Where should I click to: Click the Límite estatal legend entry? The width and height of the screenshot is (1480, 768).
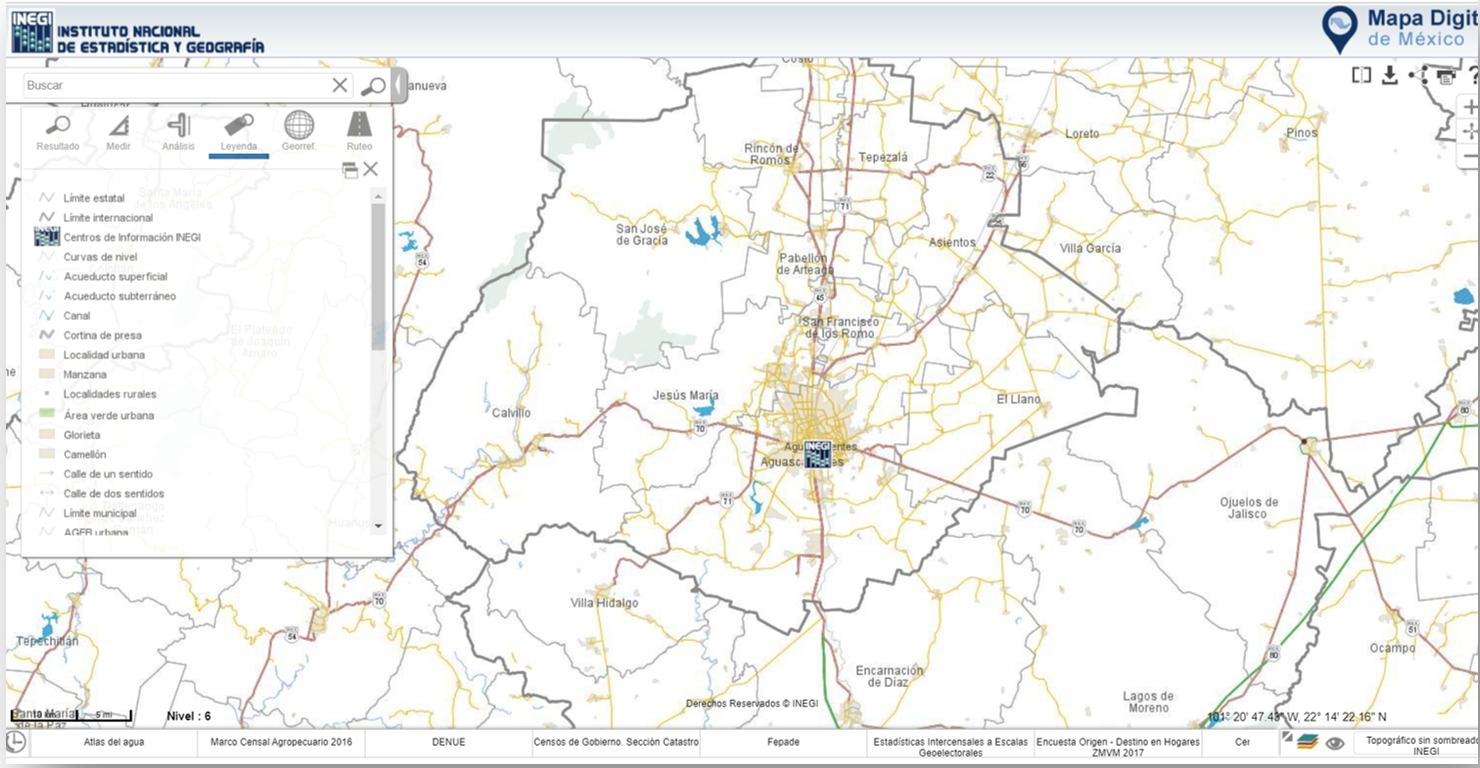tap(94, 198)
